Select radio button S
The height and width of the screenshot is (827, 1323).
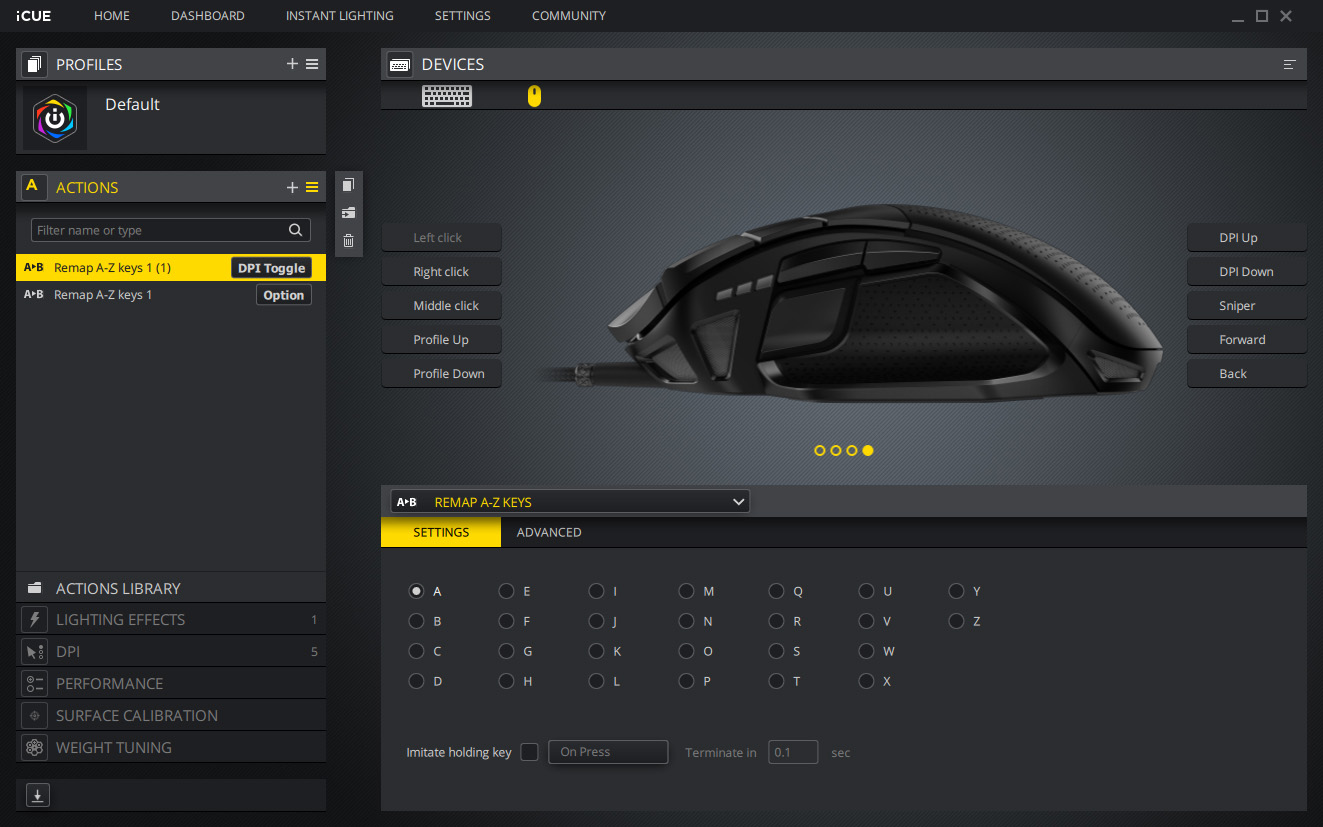click(776, 651)
